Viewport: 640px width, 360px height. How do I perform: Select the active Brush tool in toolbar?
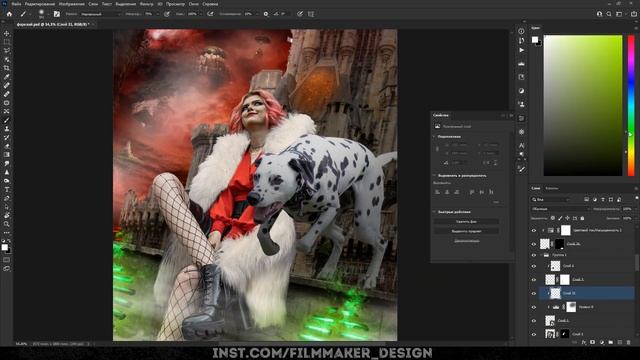7,120
